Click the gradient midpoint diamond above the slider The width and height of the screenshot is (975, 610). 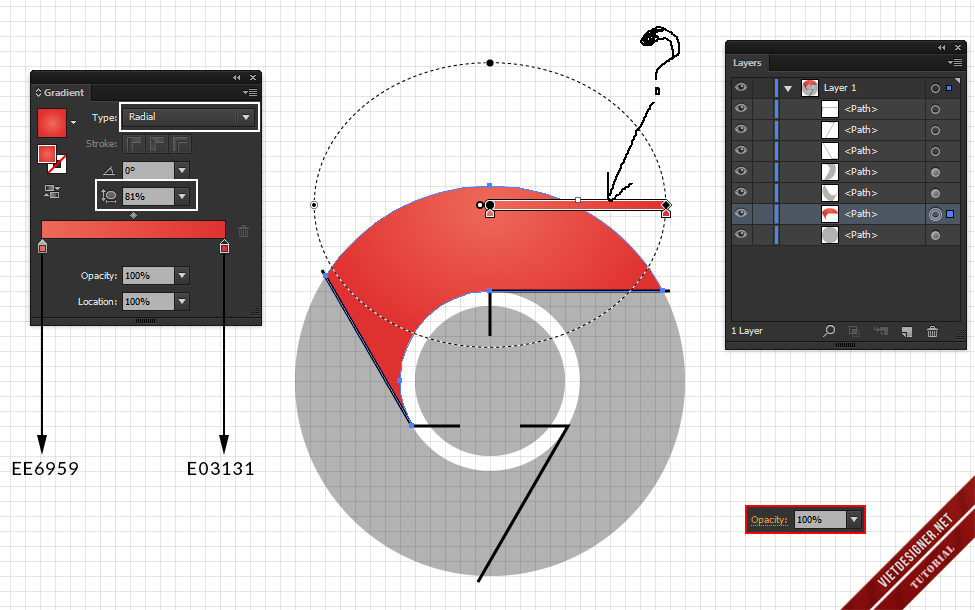[133, 216]
